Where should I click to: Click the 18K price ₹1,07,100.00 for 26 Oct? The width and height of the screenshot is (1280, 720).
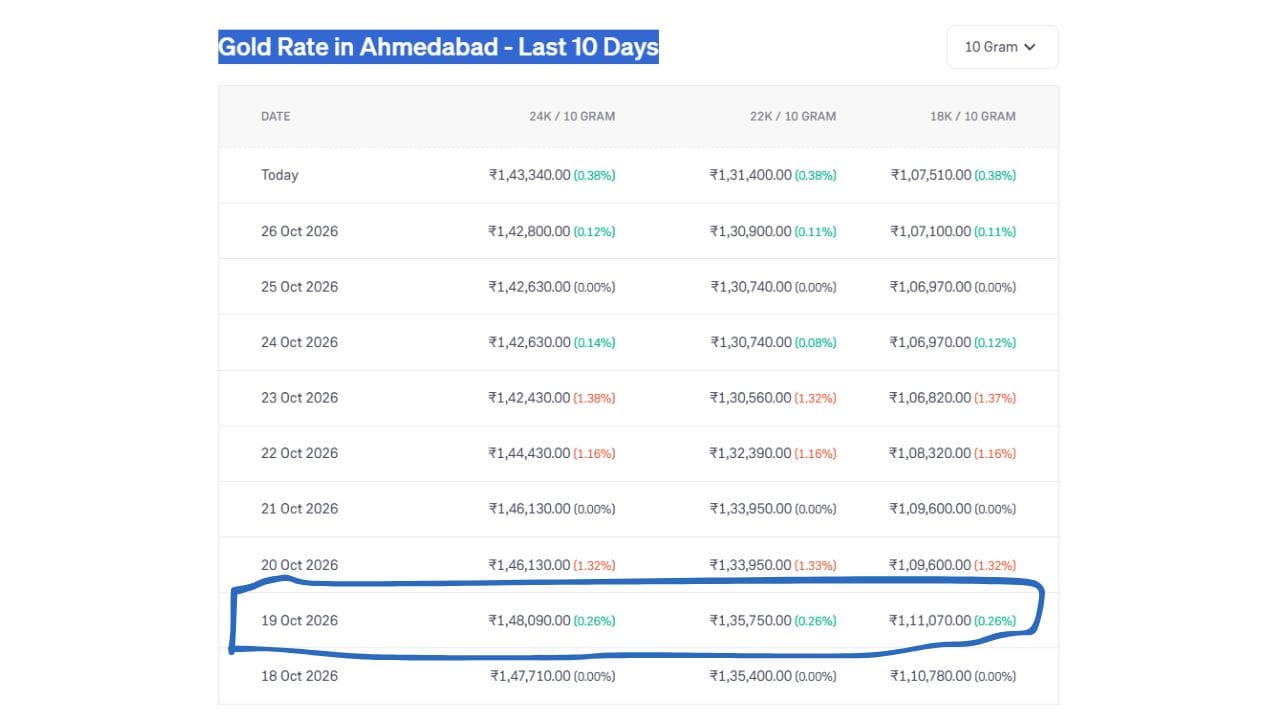pyautogui.click(x=930, y=231)
